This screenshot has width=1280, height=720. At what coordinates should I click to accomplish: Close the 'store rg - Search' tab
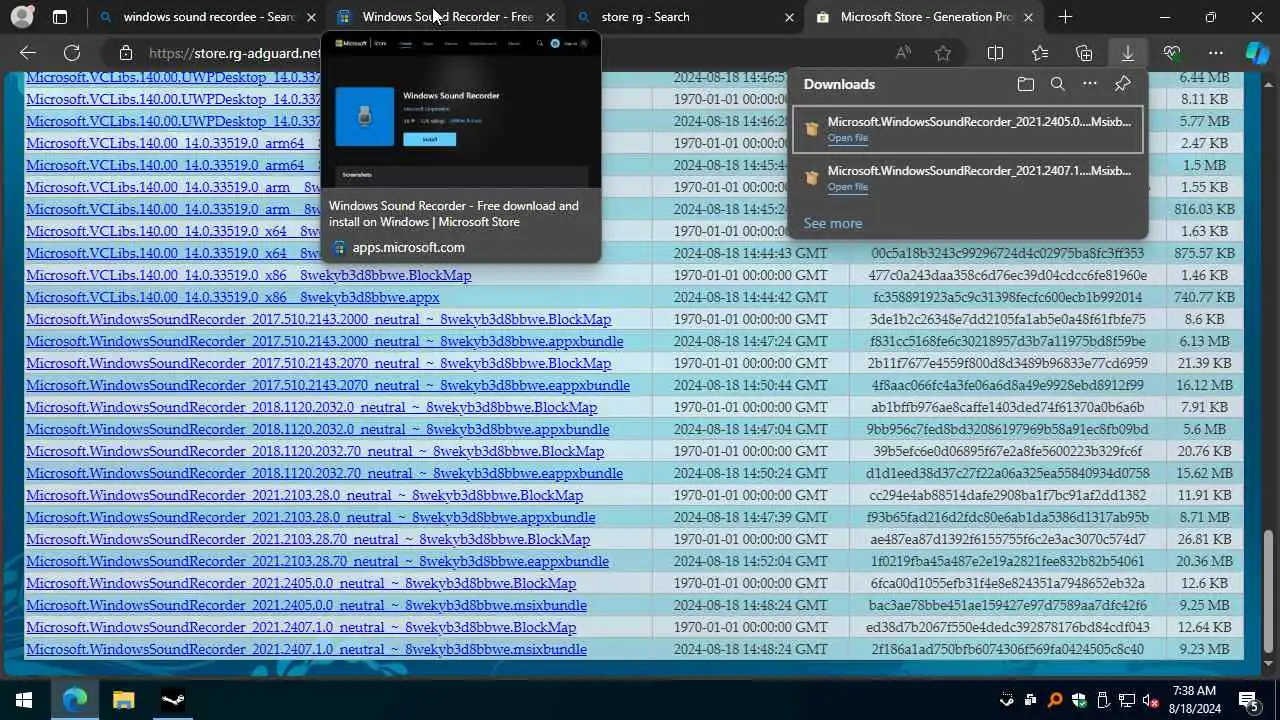pyautogui.click(x=789, y=17)
